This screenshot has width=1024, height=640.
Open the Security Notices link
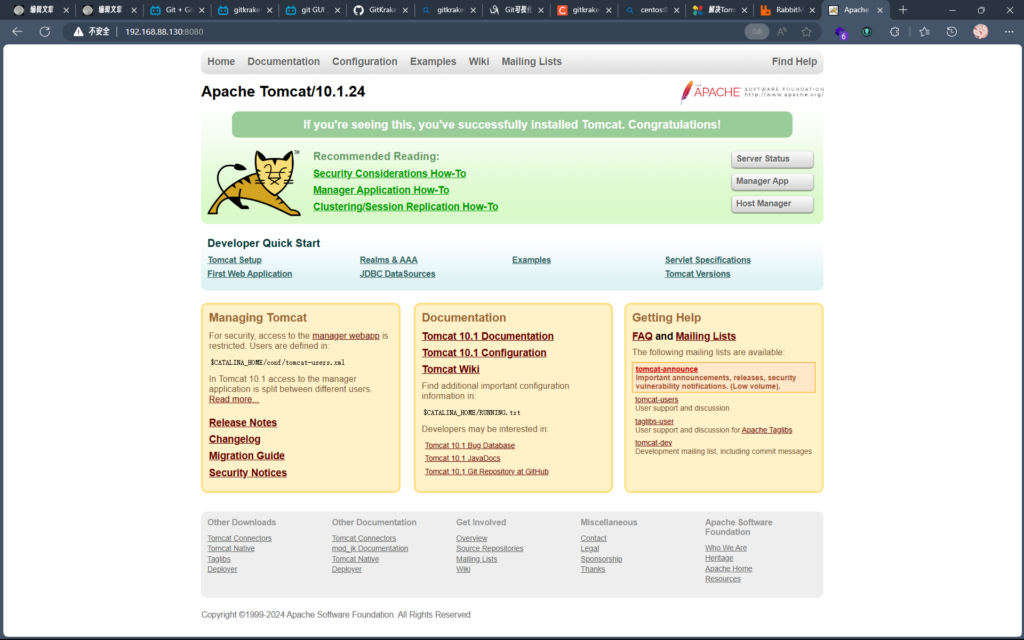click(248, 473)
